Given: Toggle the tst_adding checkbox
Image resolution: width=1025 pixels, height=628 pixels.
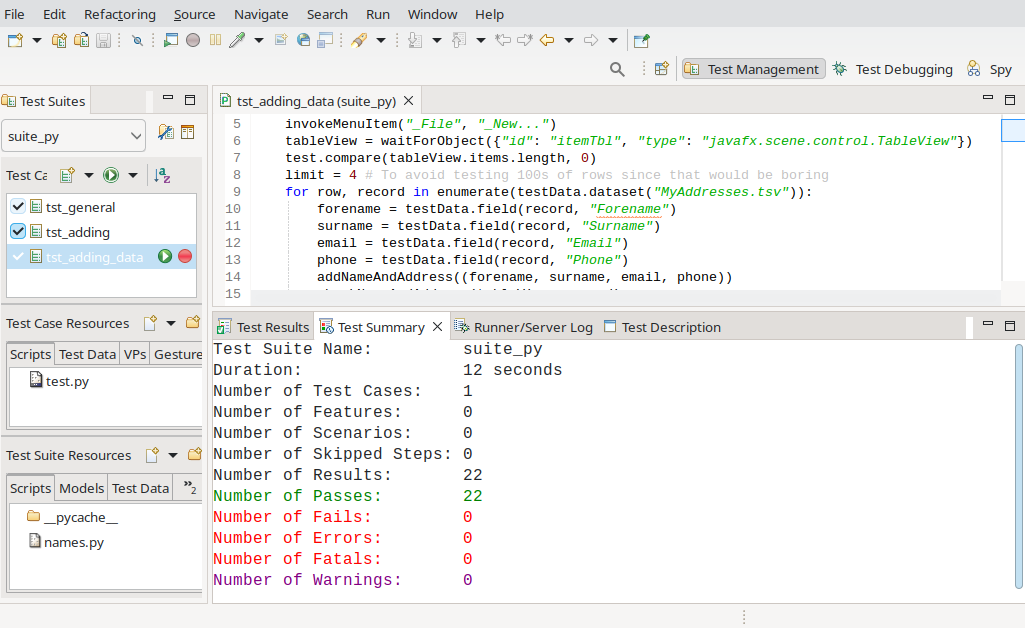Looking at the screenshot, I should coord(18,232).
